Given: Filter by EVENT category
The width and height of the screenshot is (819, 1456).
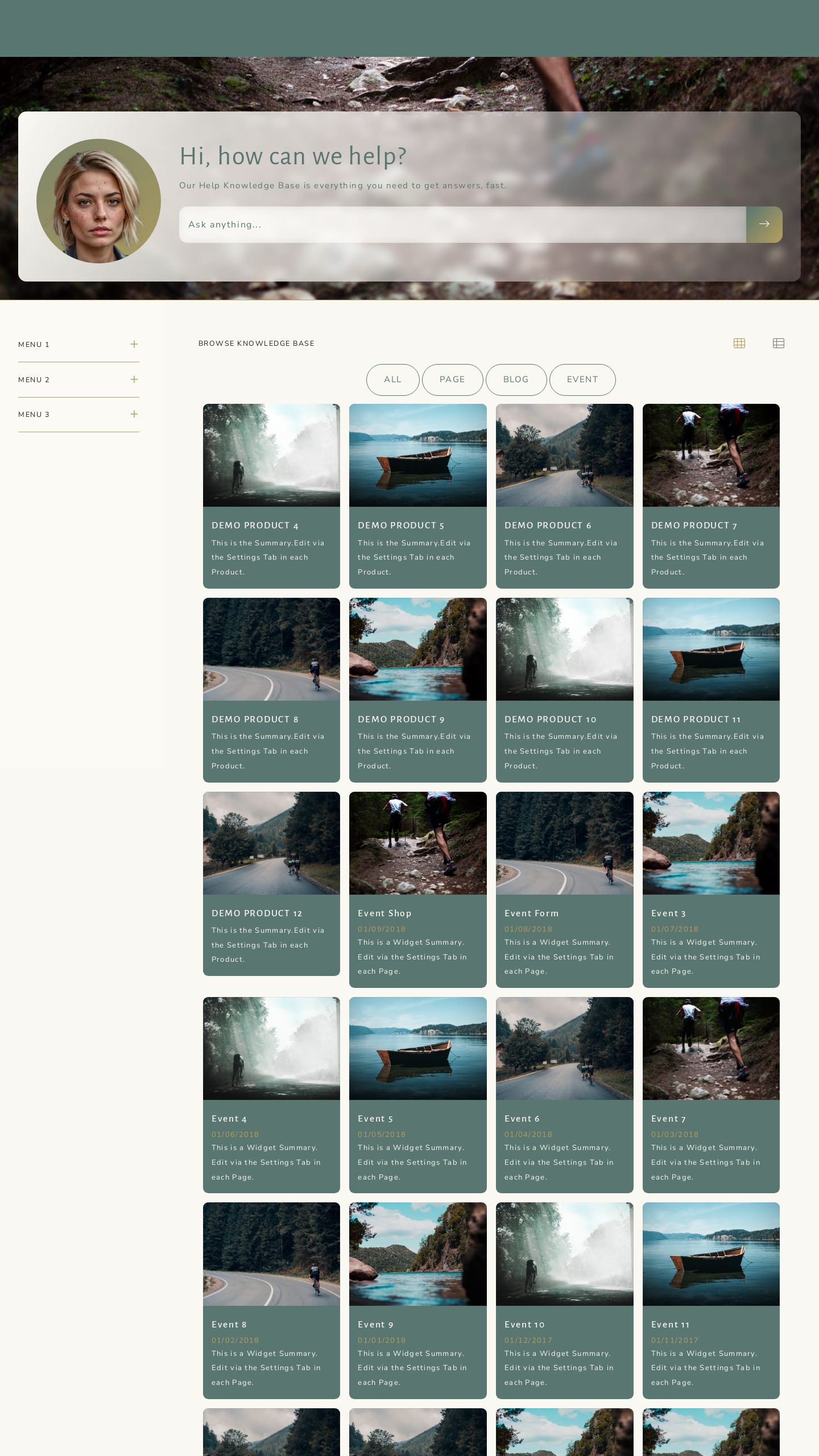Looking at the screenshot, I should point(582,379).
